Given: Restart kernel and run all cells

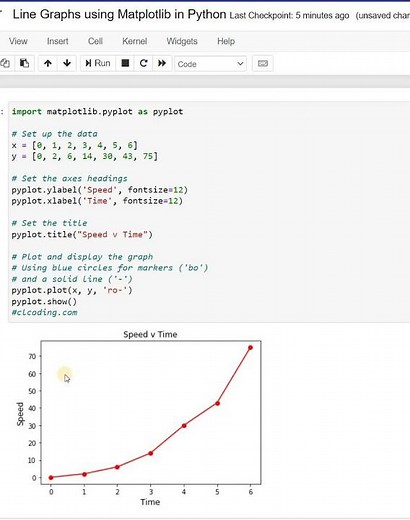Looking at the screenshot, I should (x=162, y=63).
